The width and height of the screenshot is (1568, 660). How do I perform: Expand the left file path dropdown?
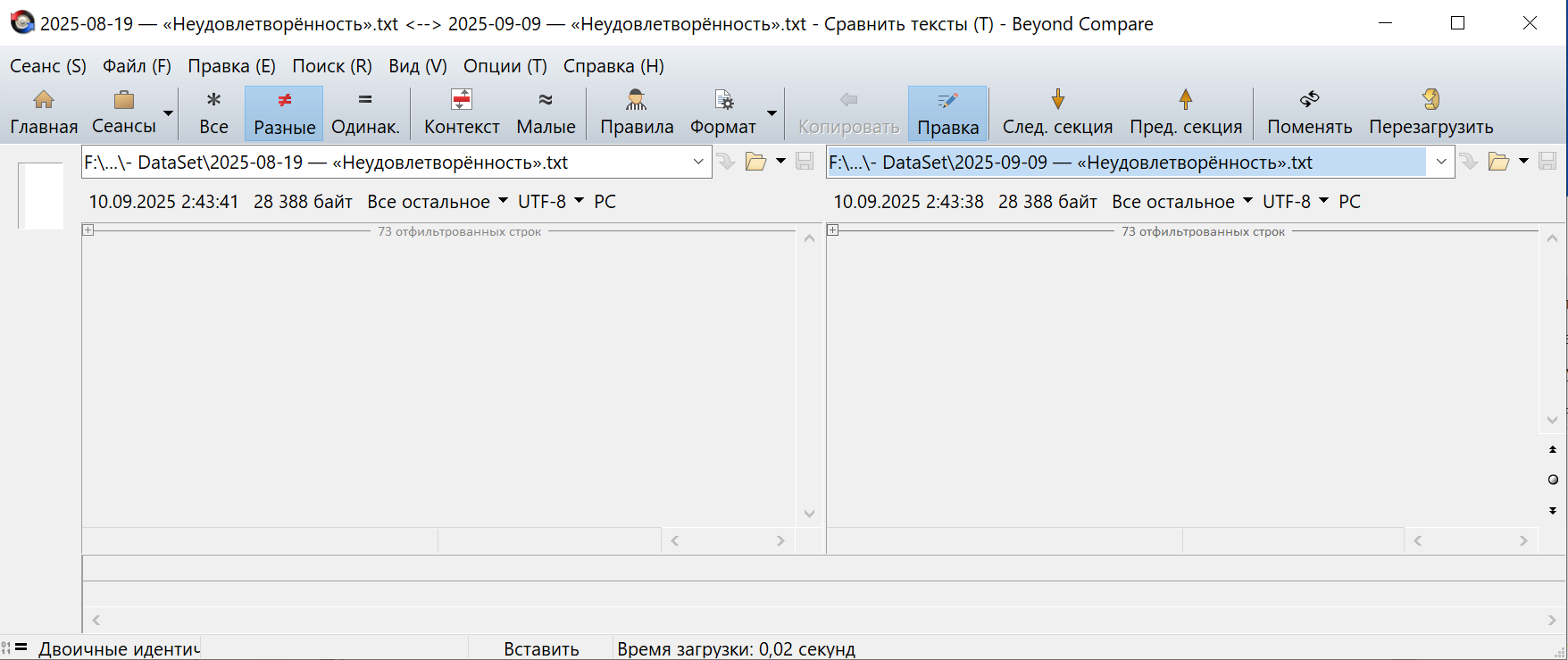pyautogui.click(x=698, y=162)
